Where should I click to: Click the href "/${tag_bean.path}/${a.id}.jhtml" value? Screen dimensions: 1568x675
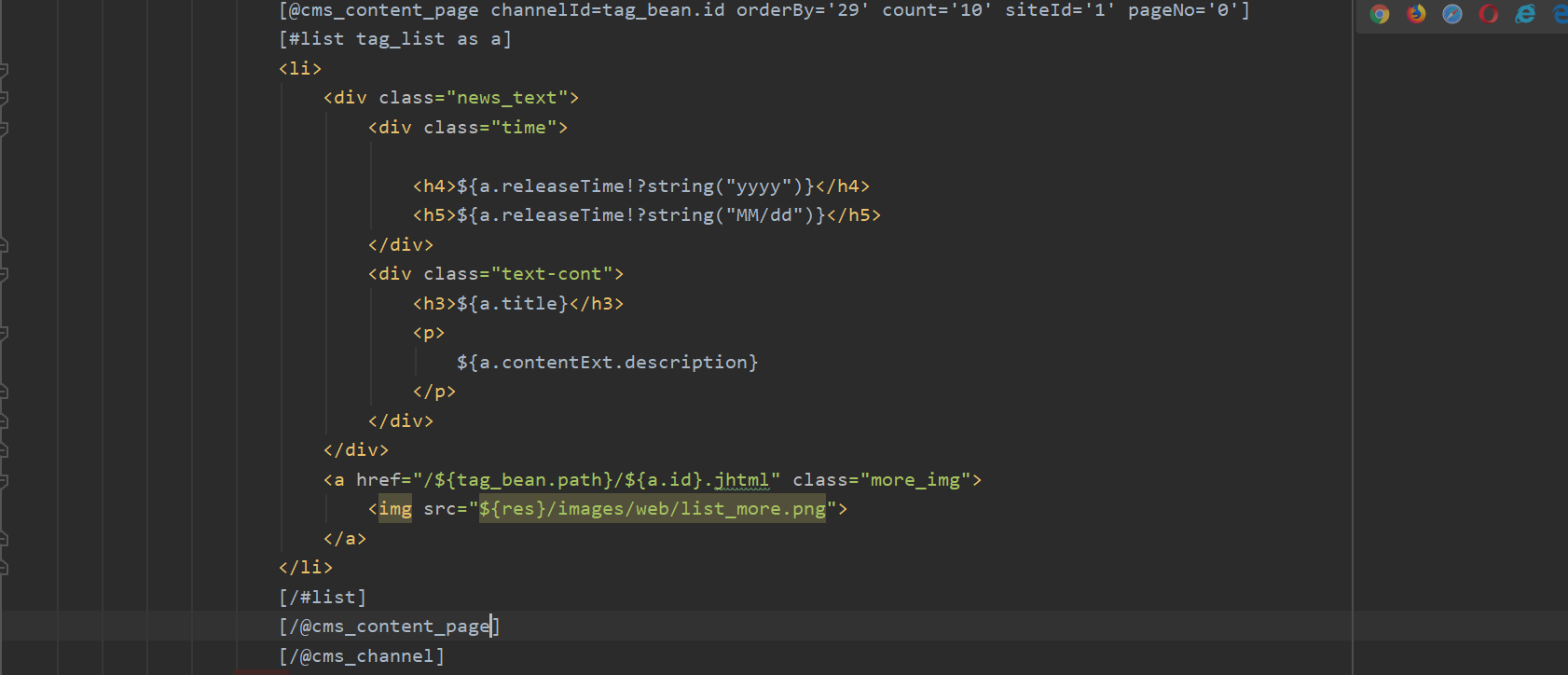click(x=597, y=480)
